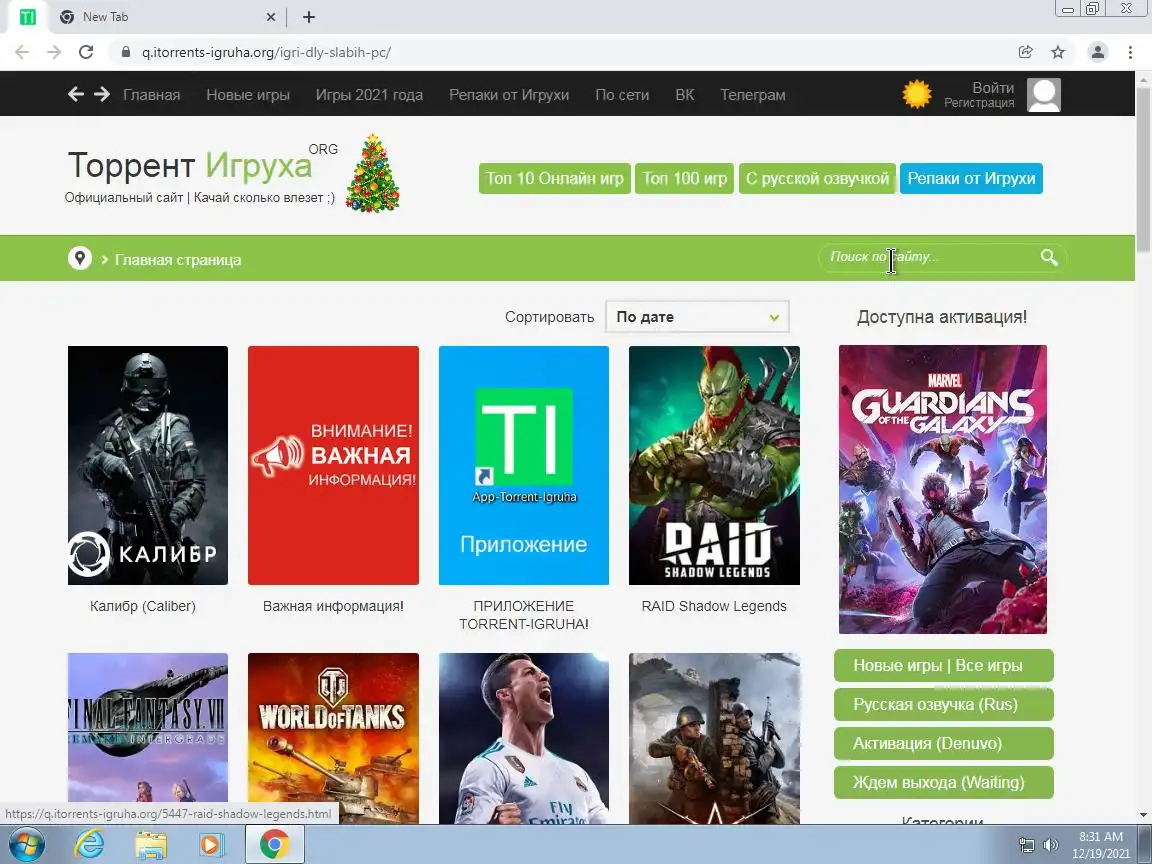Click the site's left arrow navigation icon

click(76, 94)
